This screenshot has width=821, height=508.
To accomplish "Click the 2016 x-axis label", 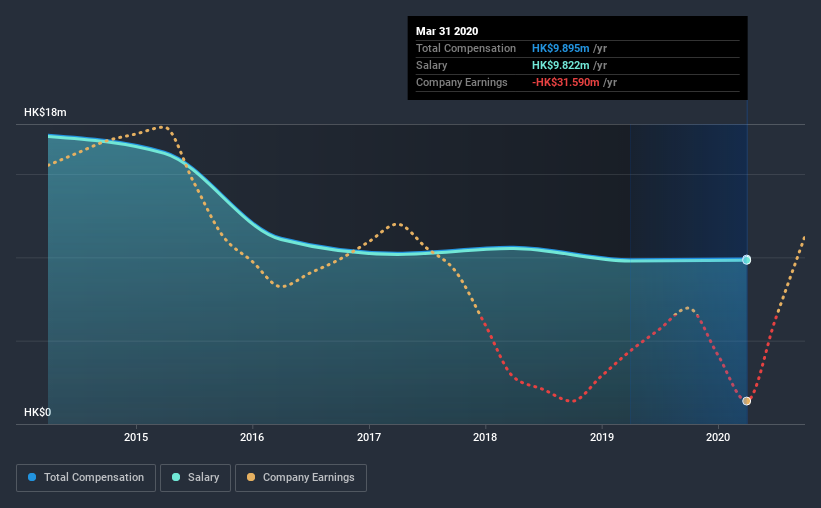I will (x=252, y=437).
